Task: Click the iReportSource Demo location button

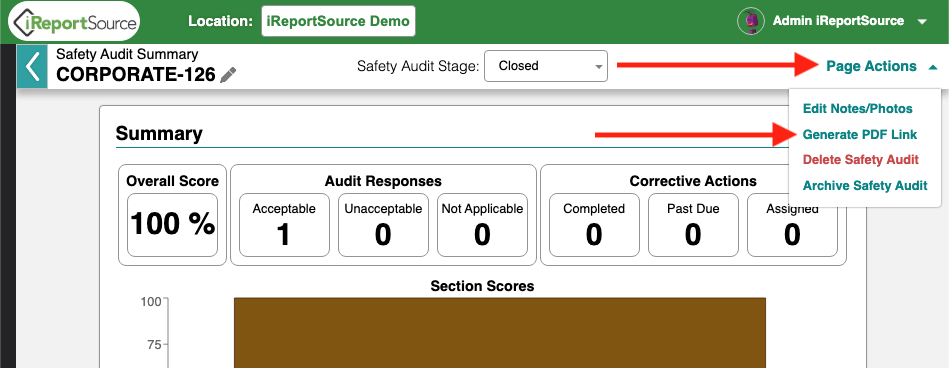Action: 338,21
